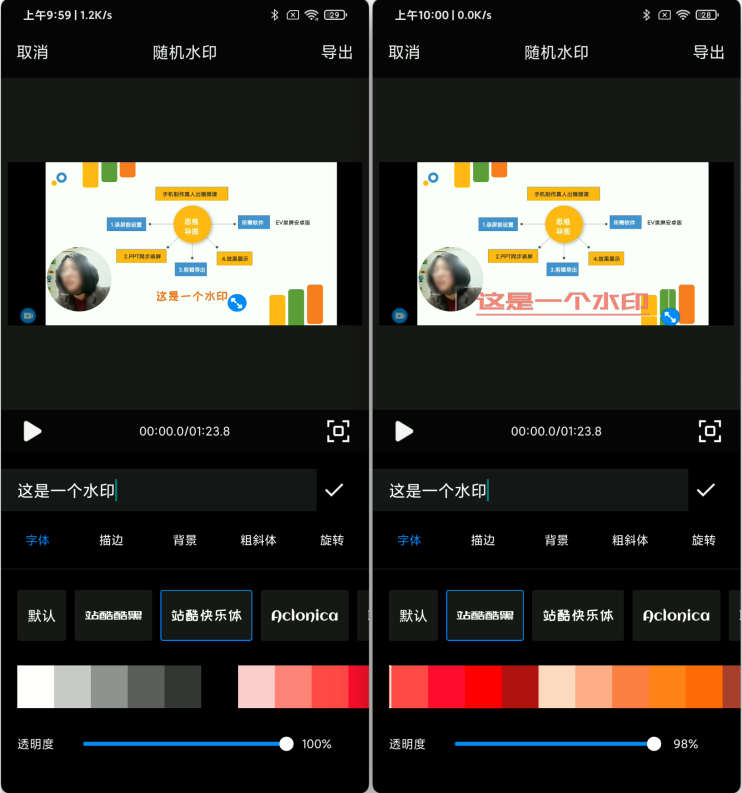Choose 站酷快乐体 font in left screen

pyautogui.click(x=206, y=615)
